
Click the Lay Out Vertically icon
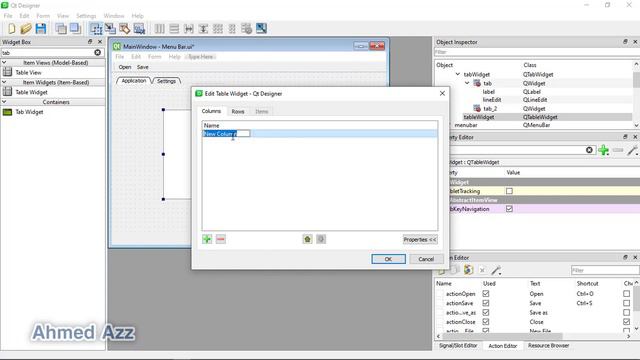(x=174, y=29)
